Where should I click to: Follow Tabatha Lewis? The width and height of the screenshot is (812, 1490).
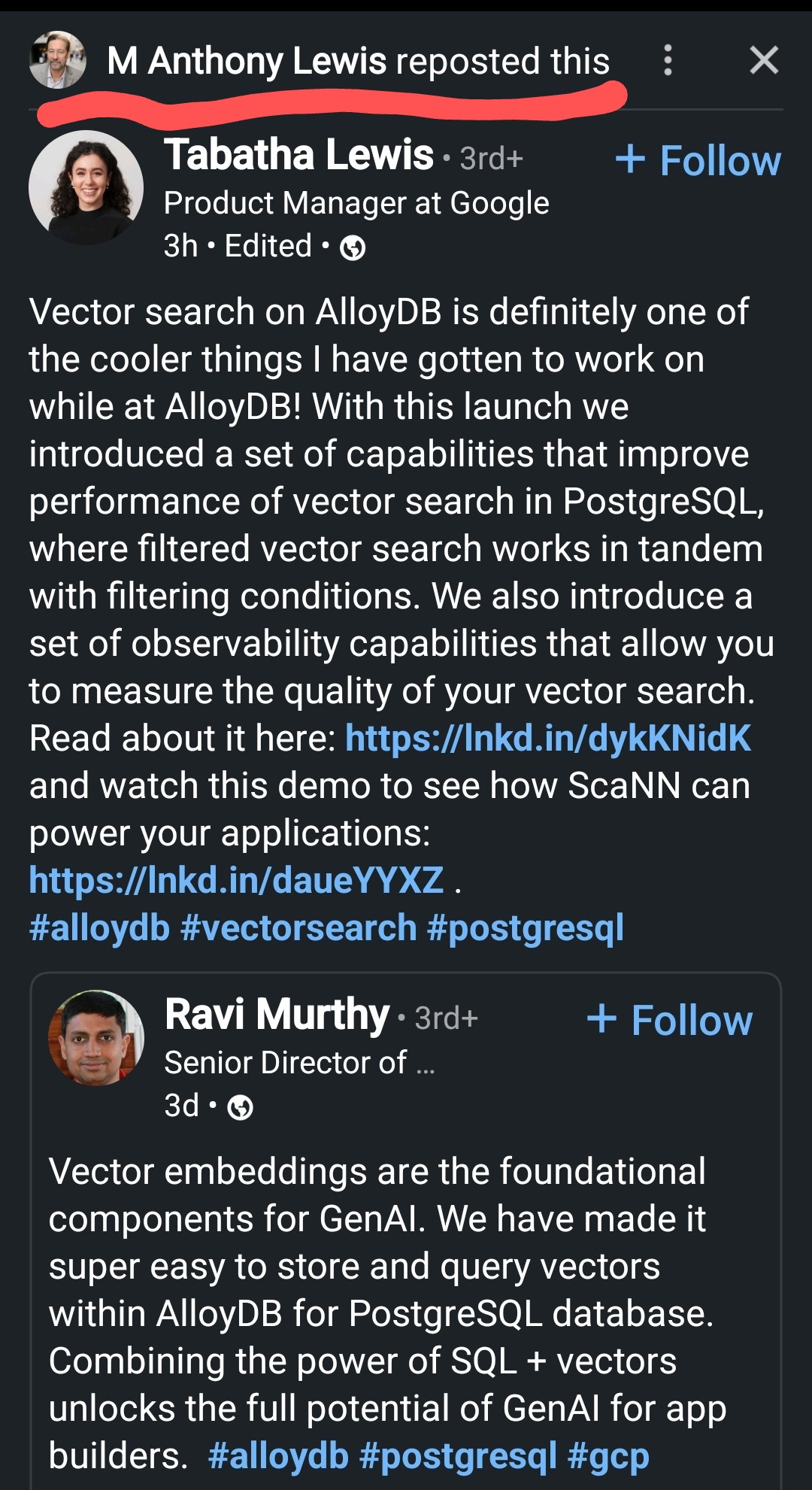698,160
